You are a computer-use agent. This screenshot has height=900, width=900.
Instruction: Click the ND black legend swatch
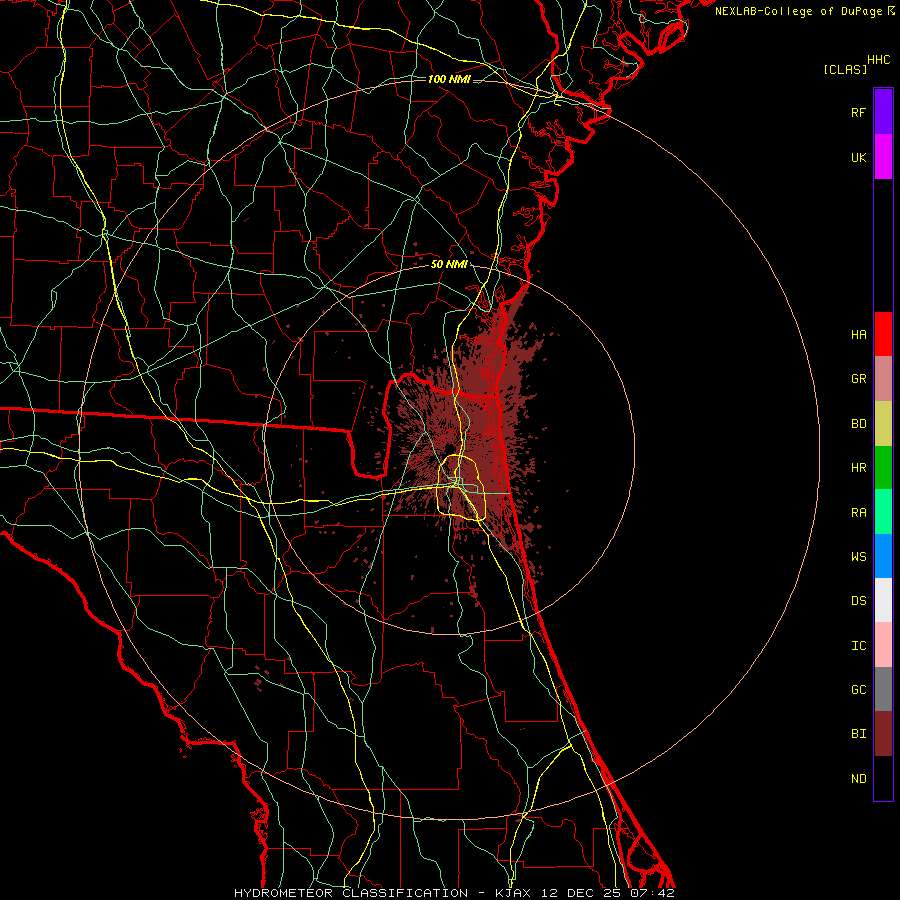click(883, 778)
